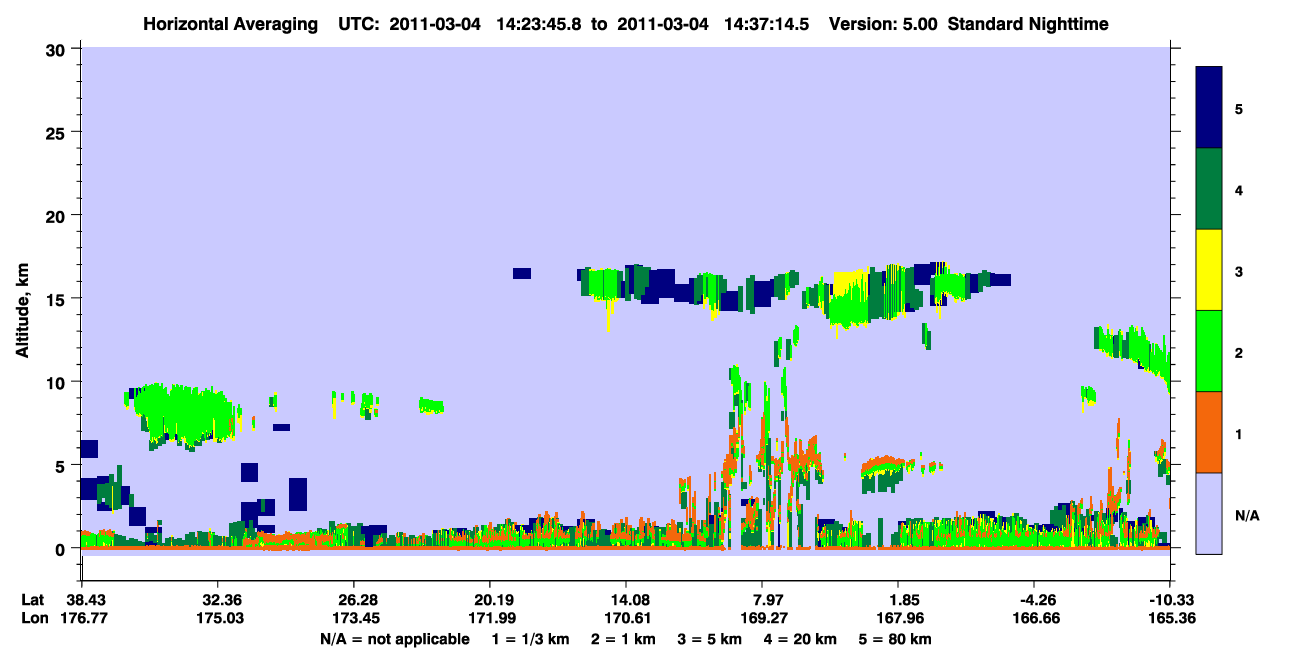Click the colorbar label '1'

click(1238, 435)
